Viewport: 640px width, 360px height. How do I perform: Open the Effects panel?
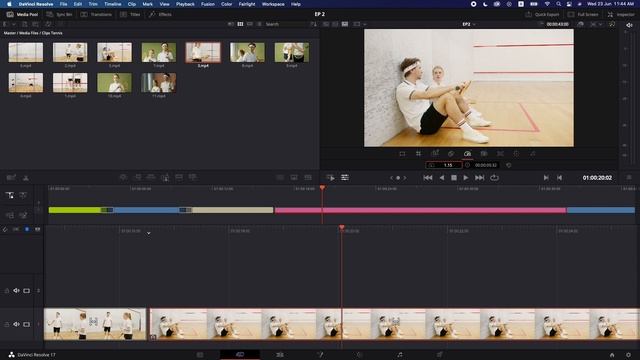click(x=160, y=14)
